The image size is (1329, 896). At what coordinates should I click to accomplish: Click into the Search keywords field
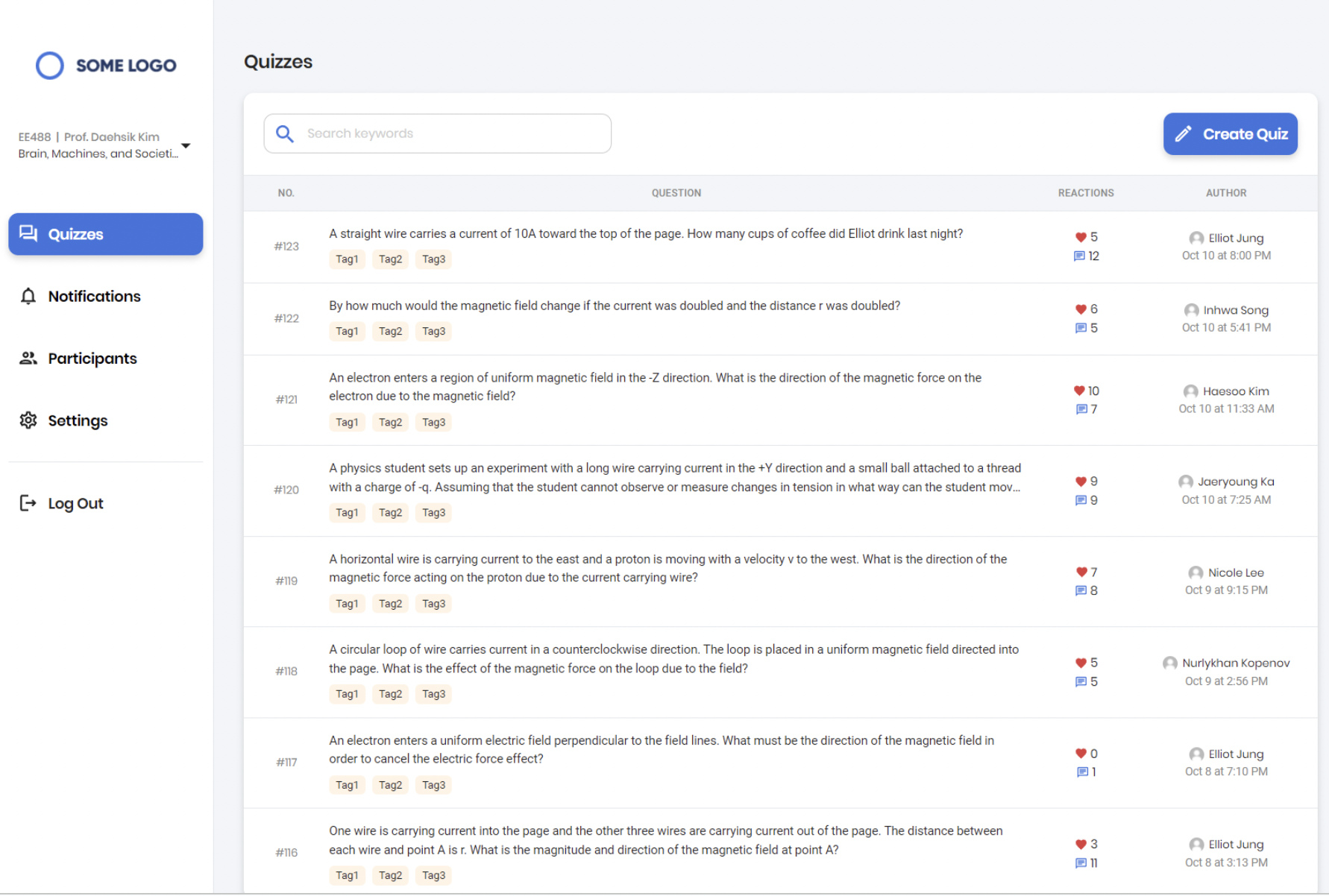pyautogui.click(x=455, y=133)
